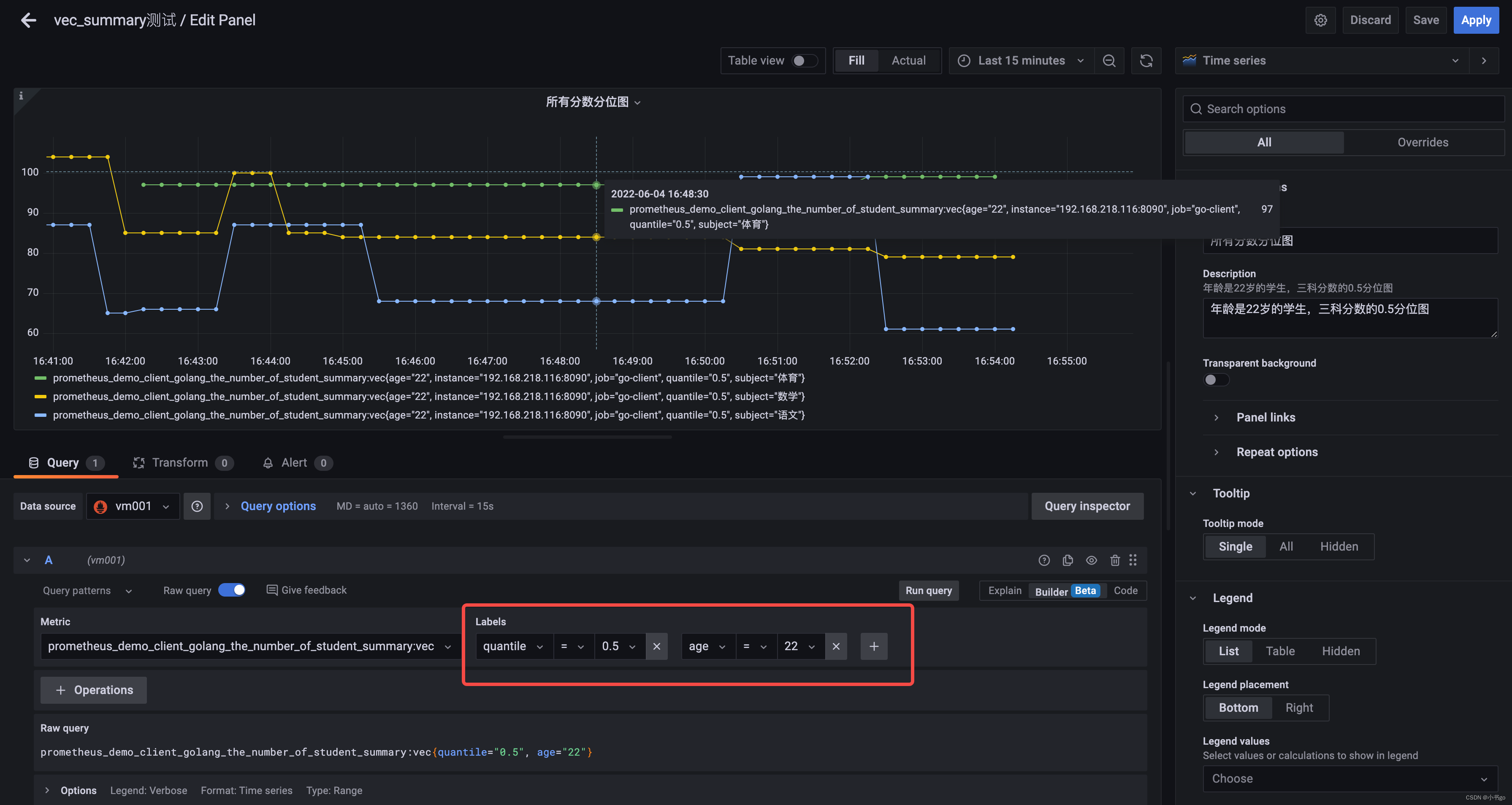This screenshot has width=1512, height=805.
Task: Refresh the dashboard with refresh icon
Action: point(1146,61)
